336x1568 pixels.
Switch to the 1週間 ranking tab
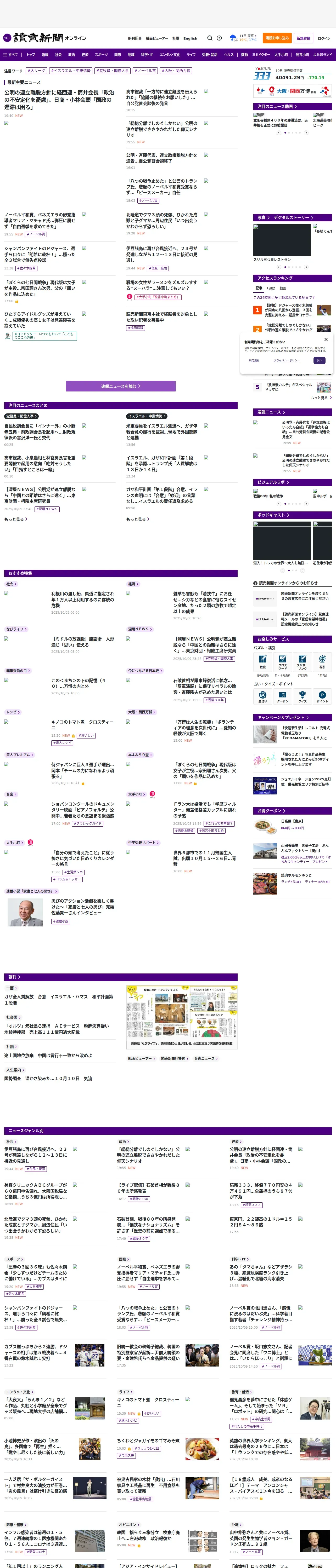(271, 288)
